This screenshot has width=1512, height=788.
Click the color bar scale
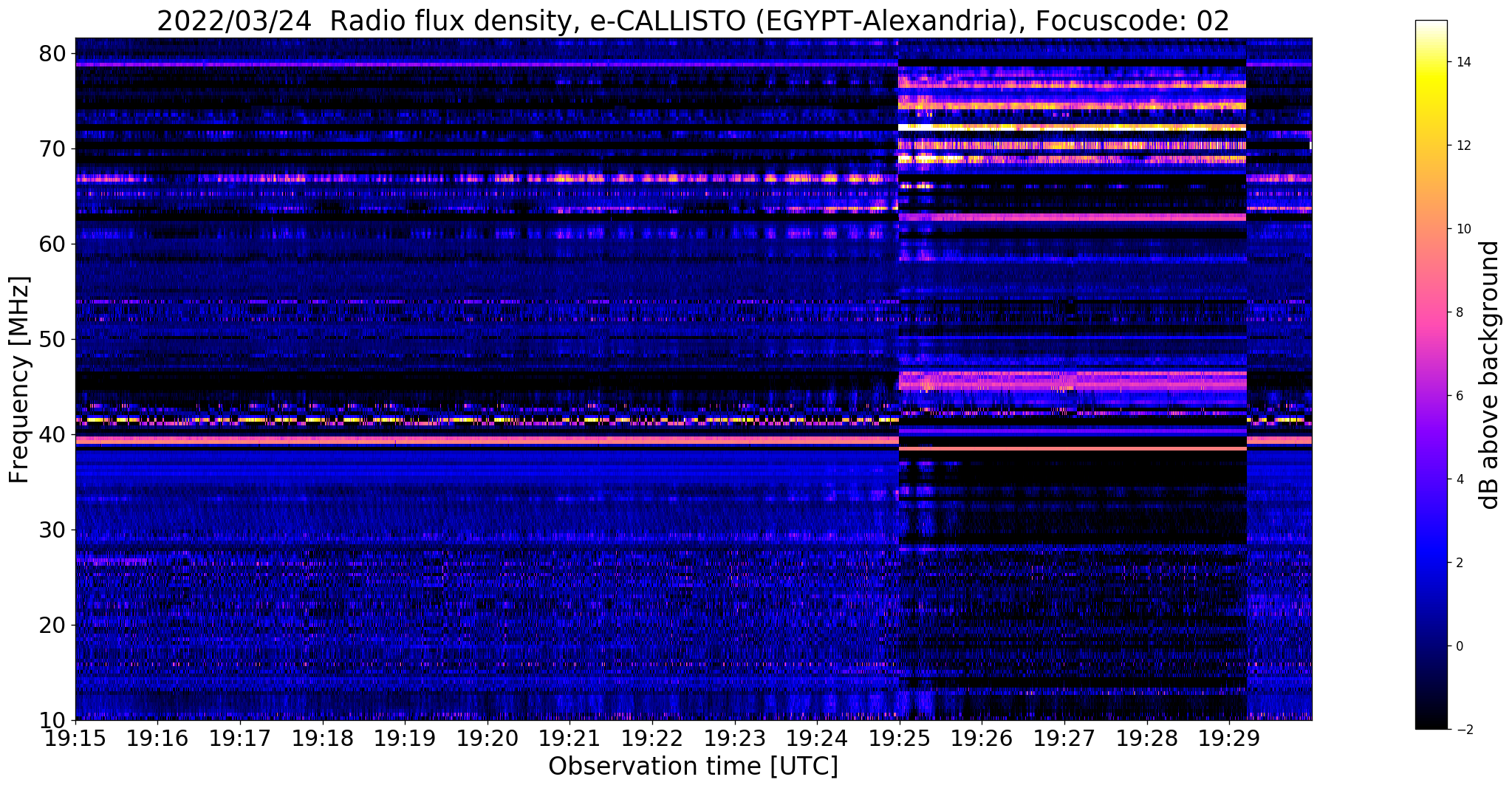click(1431, 374)
